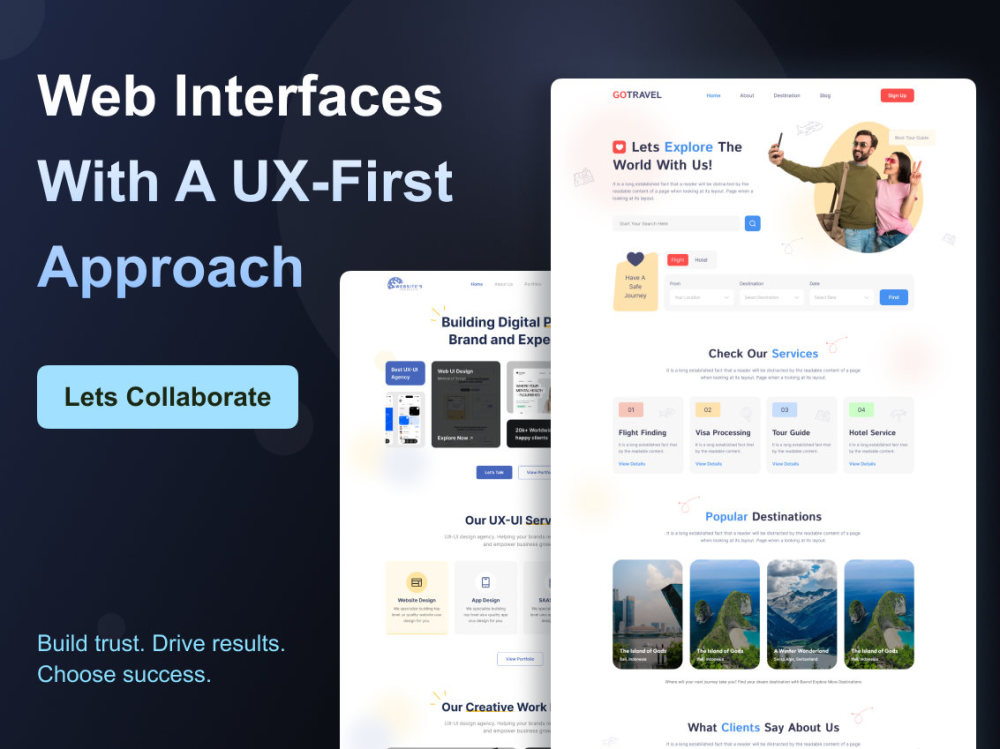Click the 02 badge on Visa Processing card
Screen dimensions: 1000x749
point(707,410)
